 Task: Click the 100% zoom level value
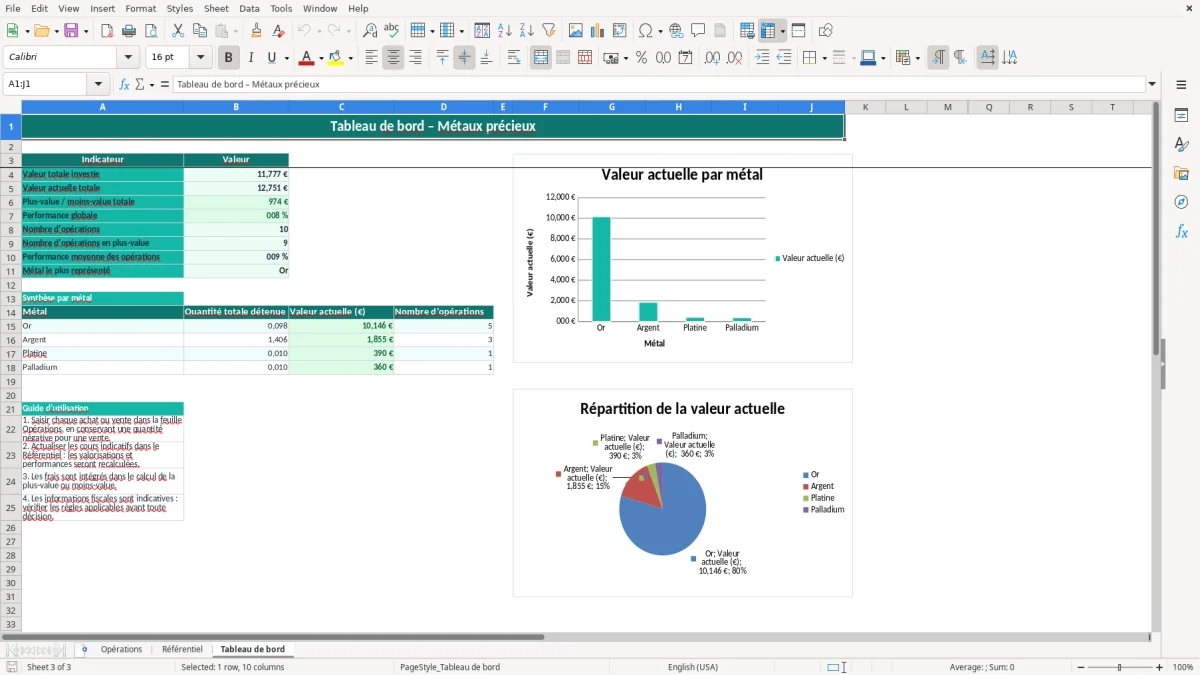pos(1183,667)
